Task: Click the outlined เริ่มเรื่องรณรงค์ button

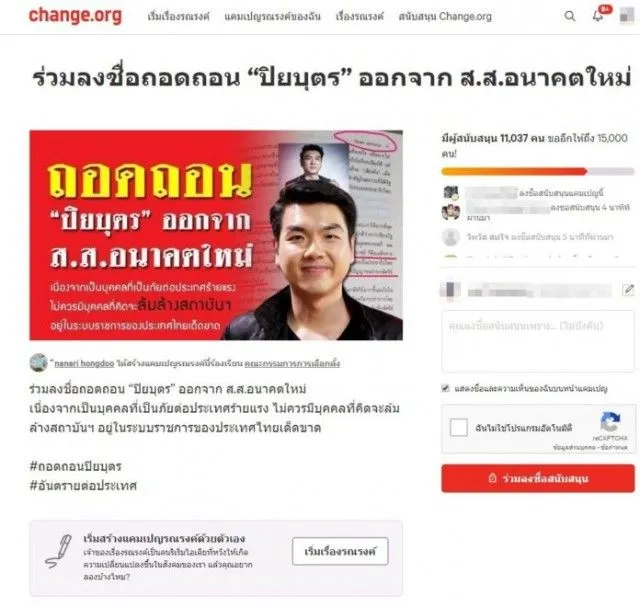Action: [340, 551]
